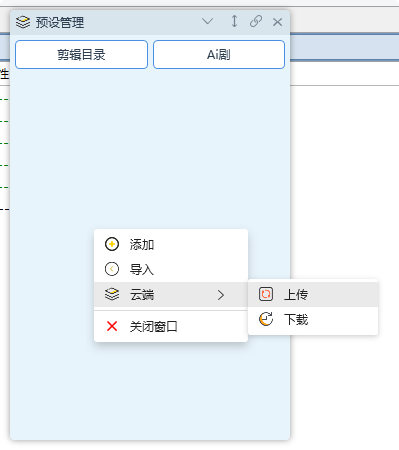This screenshot has width=399, height=450.
Task: Click the download refresh icon beside 下载
Action: (266, 319)
